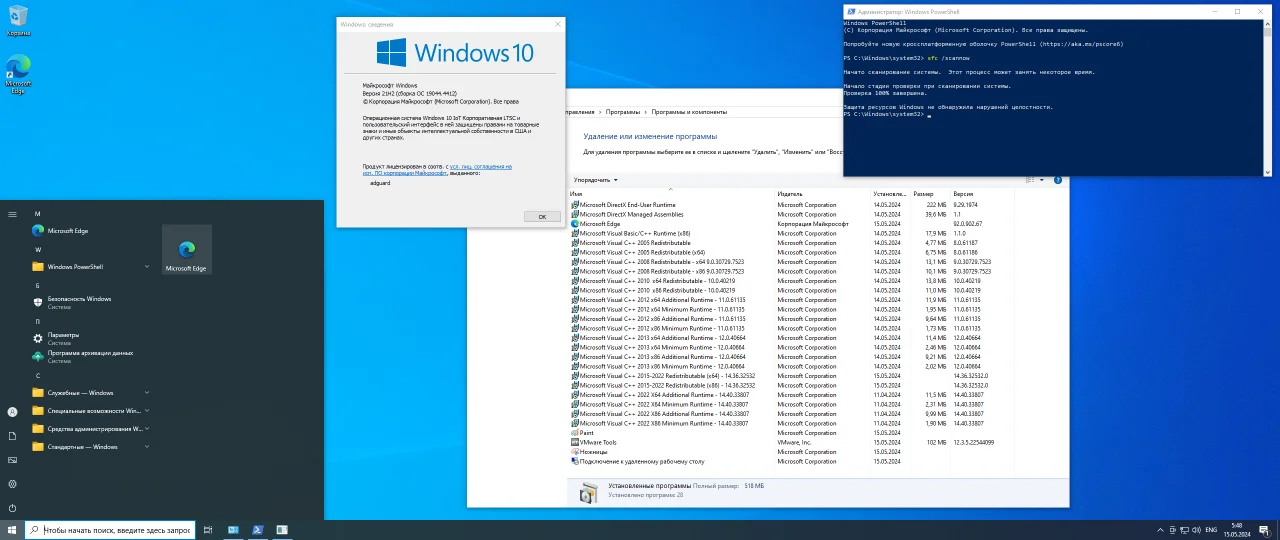
Task: Click OK in the Windows сведения dialog
Action: click(541, 216)
